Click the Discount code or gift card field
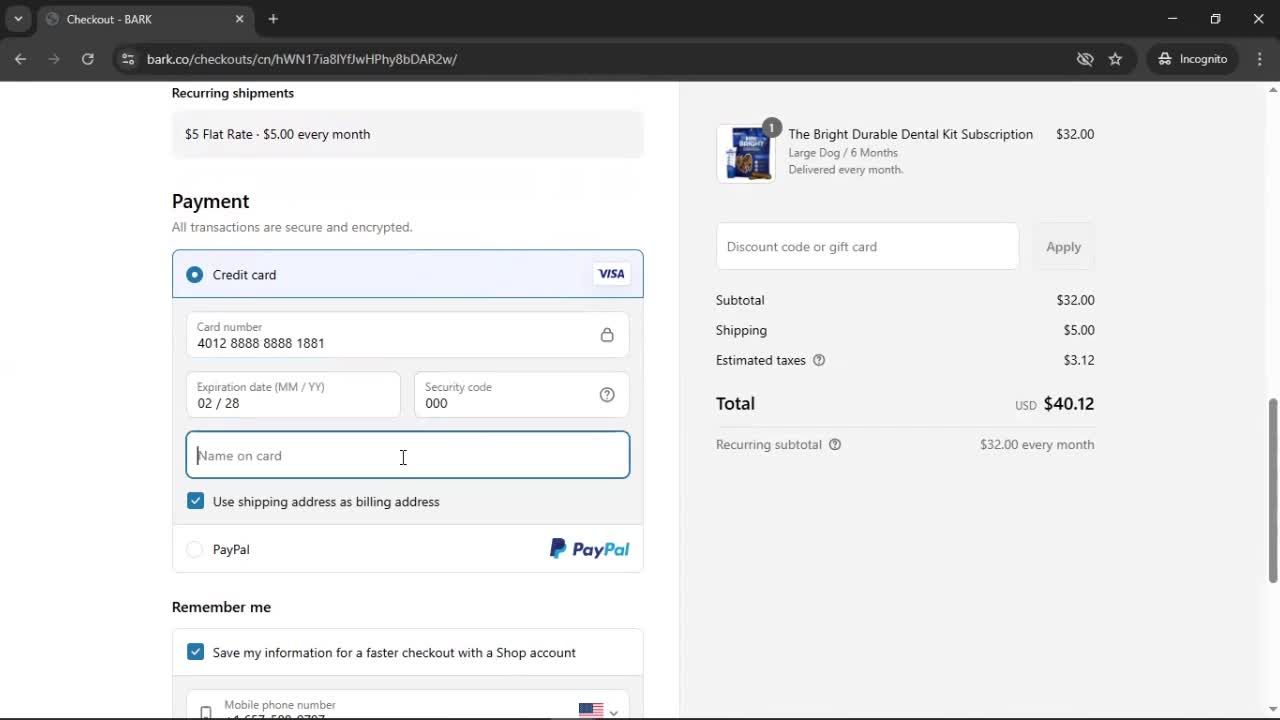 click(x=867, y=246)
